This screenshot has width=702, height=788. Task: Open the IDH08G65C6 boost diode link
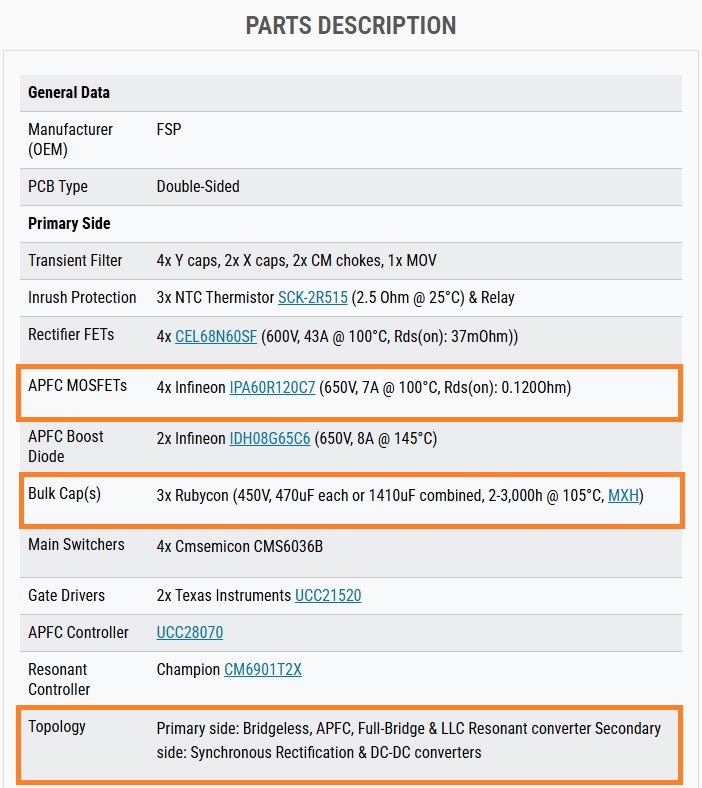coord(270,438)
